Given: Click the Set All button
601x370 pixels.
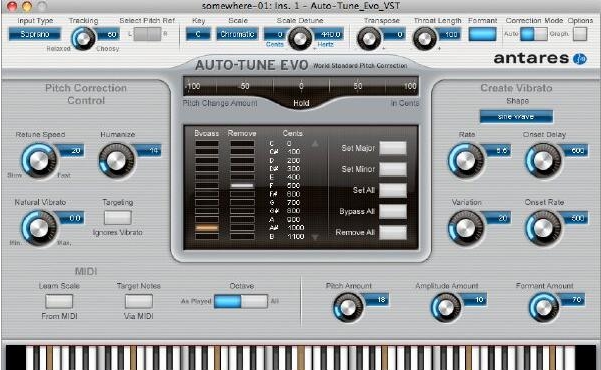Looking at the screenshot, I should [x=393, y=190].
